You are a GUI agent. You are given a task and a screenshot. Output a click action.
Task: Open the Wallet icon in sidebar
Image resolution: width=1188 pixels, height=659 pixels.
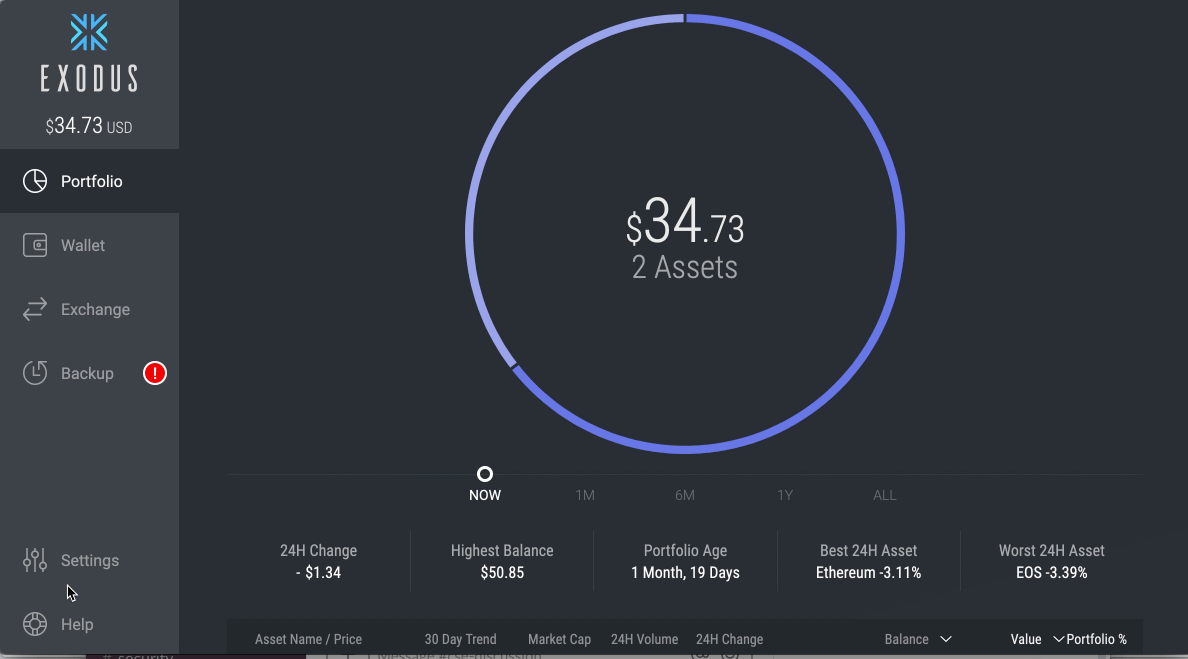point(35,245)
